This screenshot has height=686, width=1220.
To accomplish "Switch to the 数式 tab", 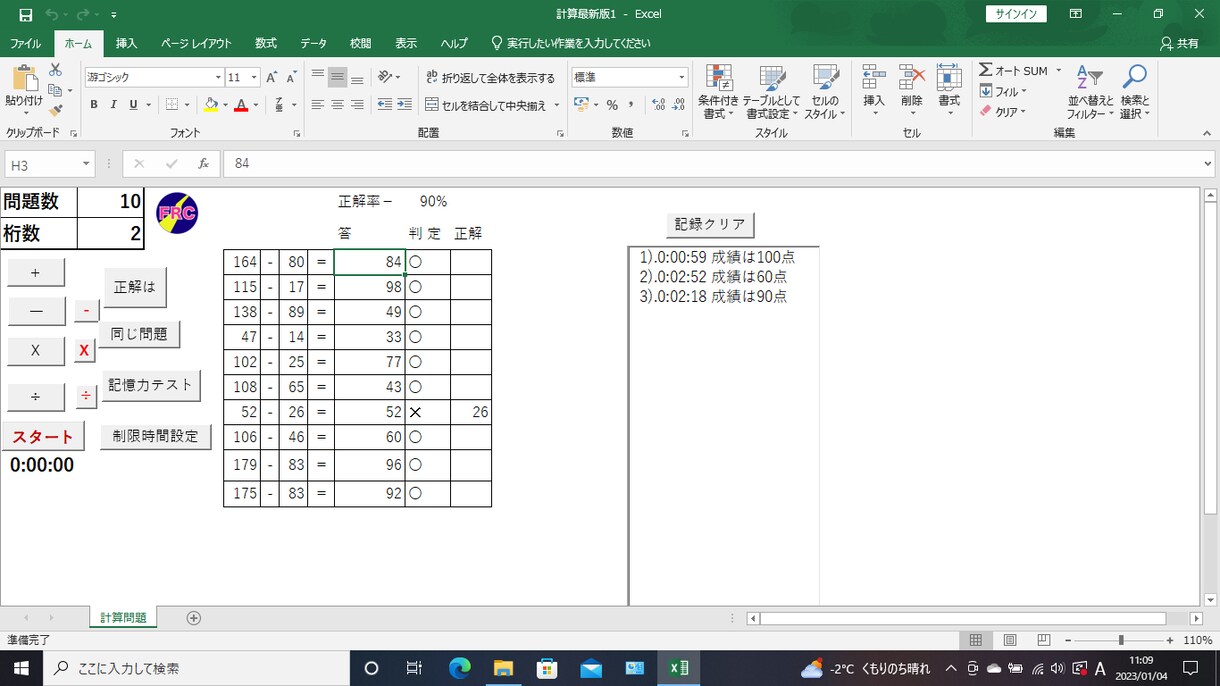I will 266,44.
